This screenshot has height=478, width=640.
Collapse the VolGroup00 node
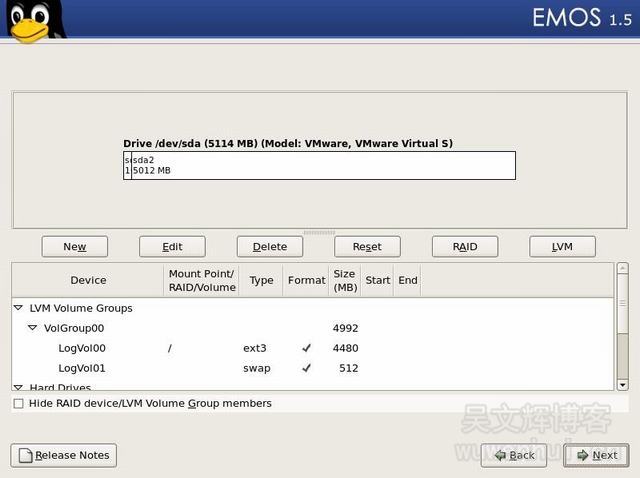point(33,328)
